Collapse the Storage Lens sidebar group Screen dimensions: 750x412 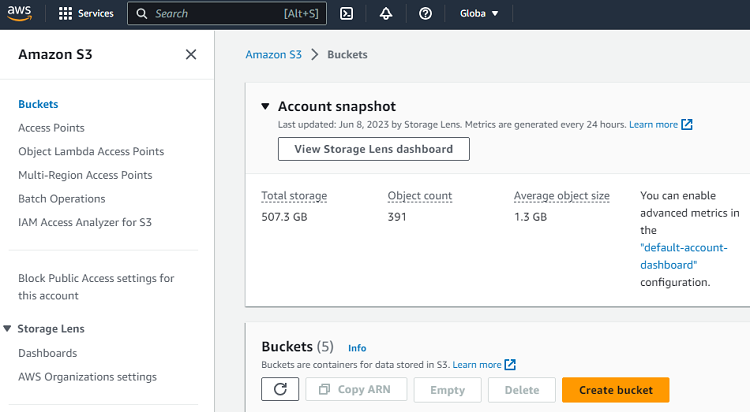(8, 329)
